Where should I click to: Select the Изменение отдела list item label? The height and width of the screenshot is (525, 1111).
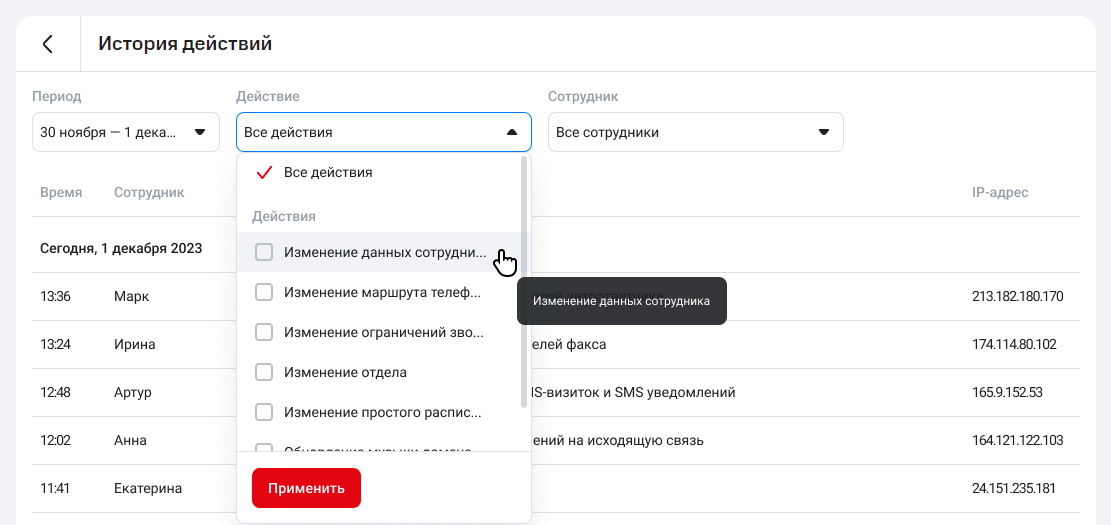tap(345, 372)
